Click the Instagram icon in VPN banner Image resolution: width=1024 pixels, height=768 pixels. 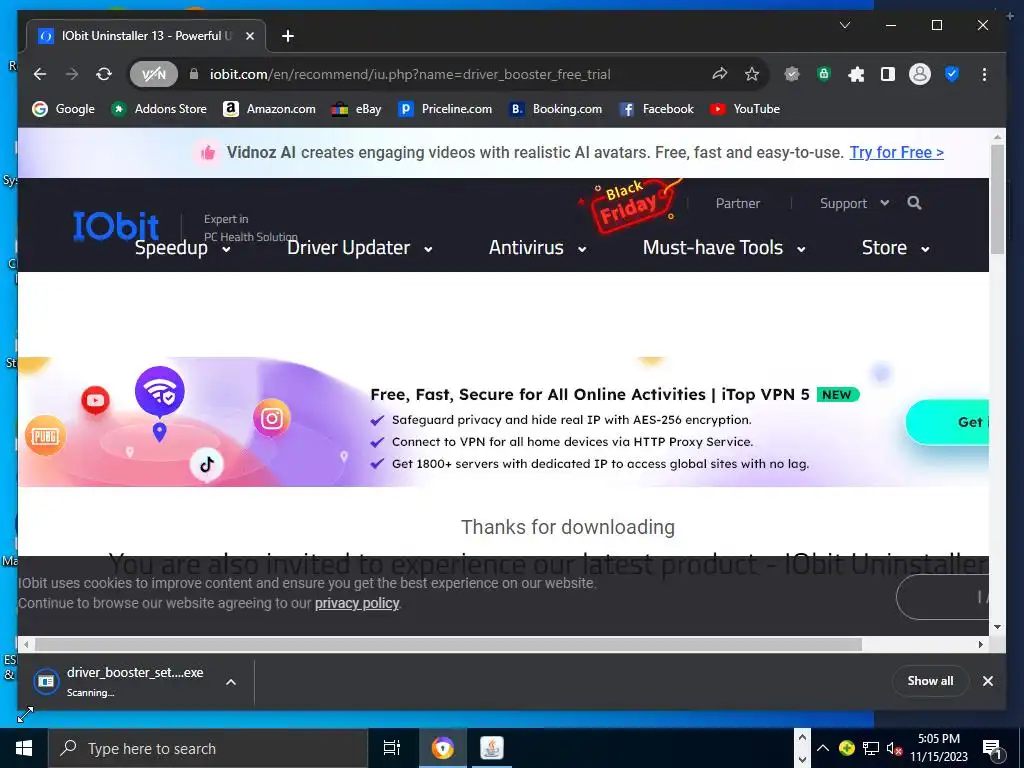272,418
